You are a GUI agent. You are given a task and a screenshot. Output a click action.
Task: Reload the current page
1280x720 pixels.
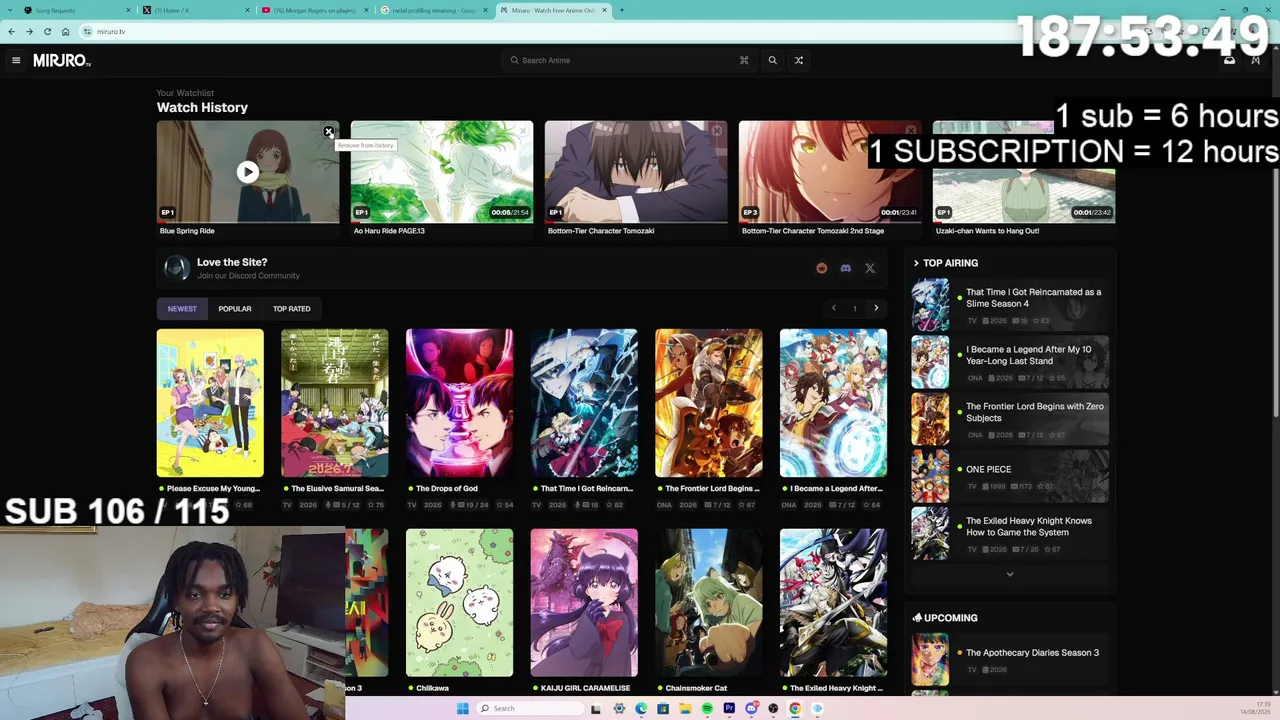(47, 31)
